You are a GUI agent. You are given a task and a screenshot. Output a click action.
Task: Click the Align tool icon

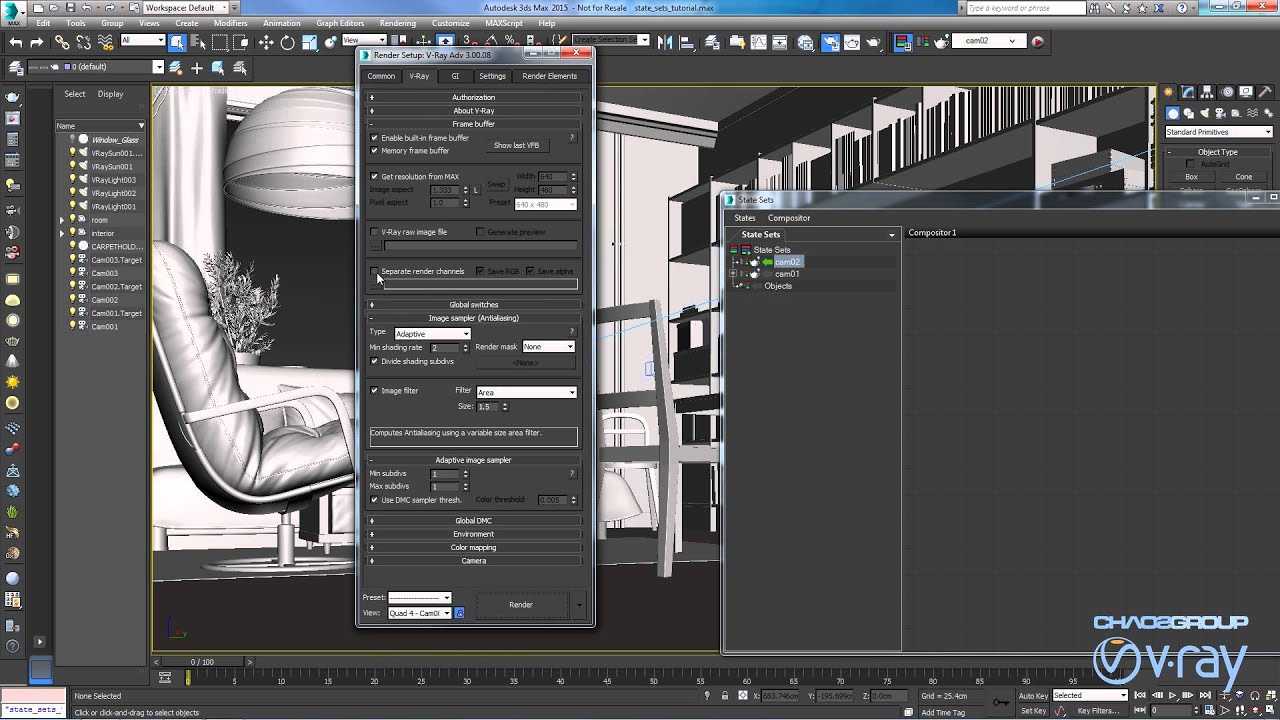point(687,42)
